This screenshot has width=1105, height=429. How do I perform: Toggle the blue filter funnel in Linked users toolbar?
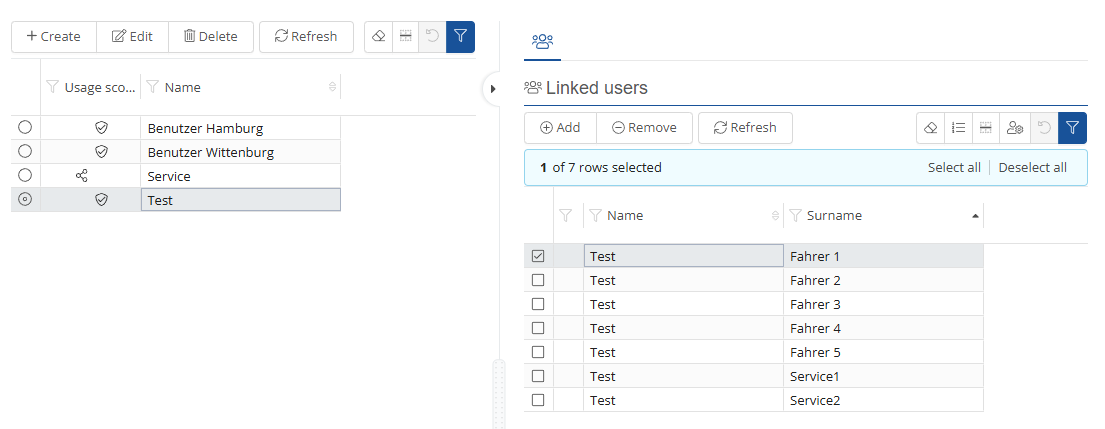click(1072, 128)
